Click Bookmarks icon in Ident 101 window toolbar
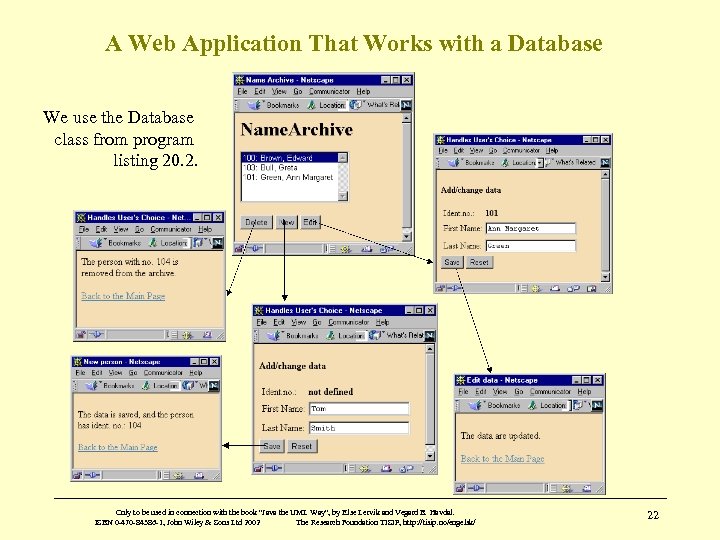Screen dimensions: 720x540 click(454, 163)
